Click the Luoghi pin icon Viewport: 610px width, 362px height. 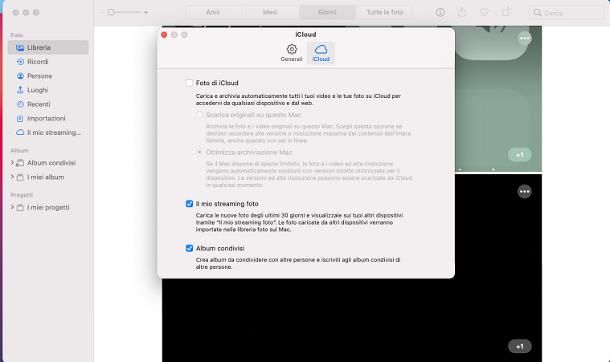(20, 90)
